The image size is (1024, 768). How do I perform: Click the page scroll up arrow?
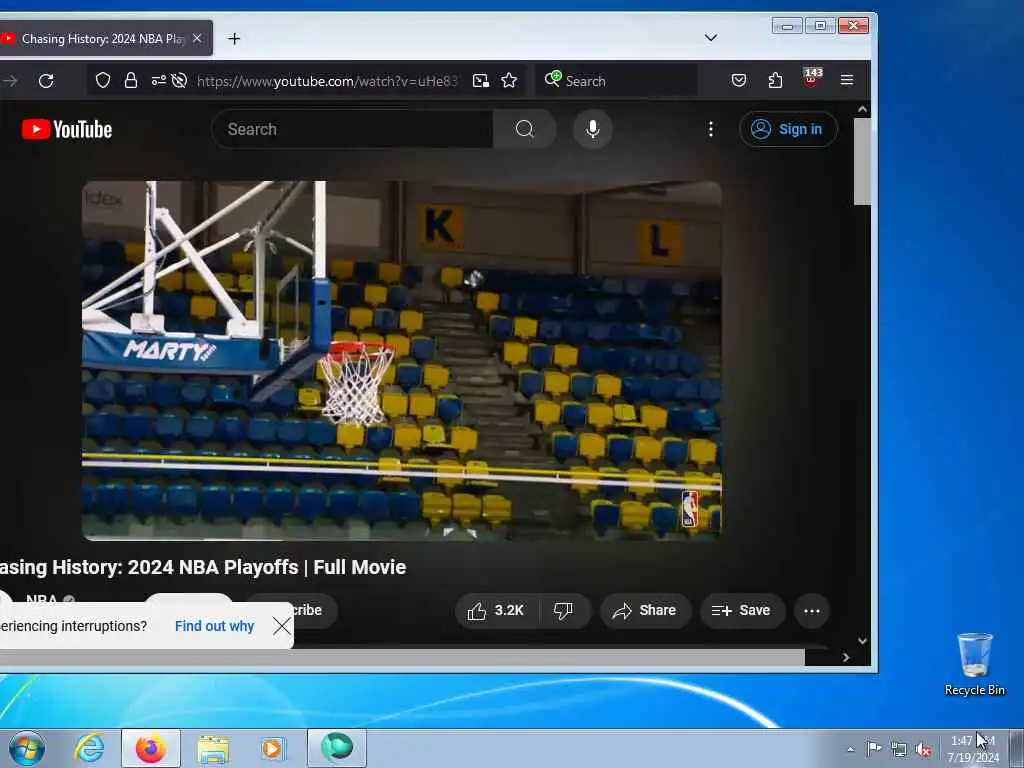862,110
